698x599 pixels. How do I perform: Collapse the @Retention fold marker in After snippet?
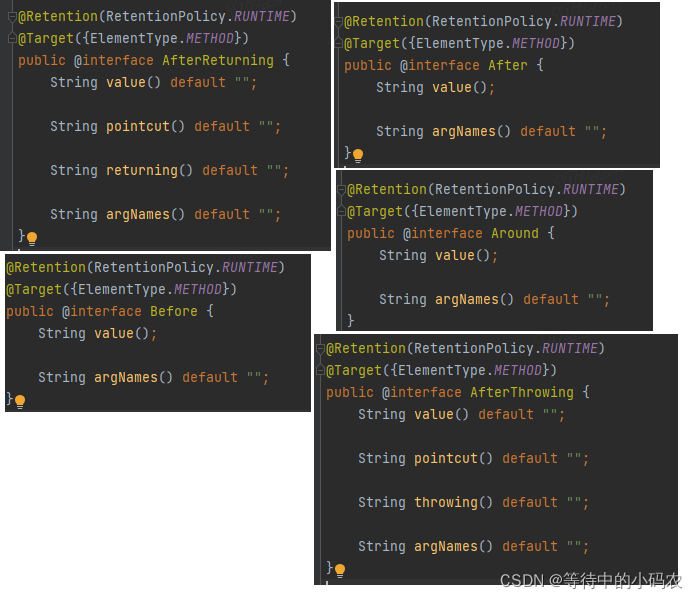click(x=339, y=22)
